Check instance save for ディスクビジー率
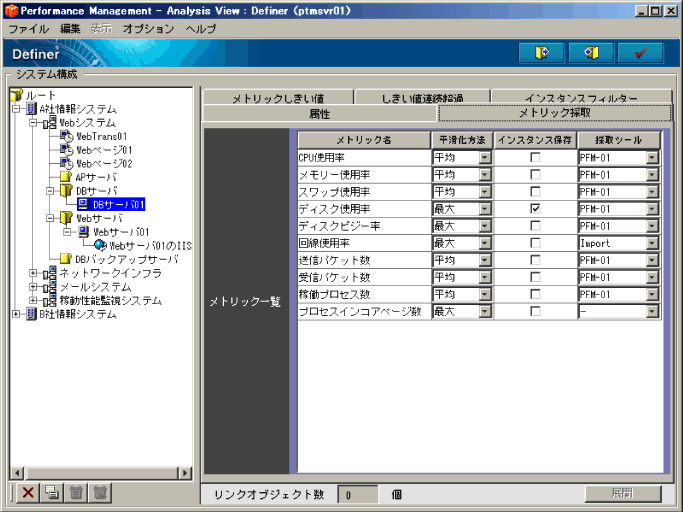The height and width of the screenshot is (512, 683). tap(535, 226)
